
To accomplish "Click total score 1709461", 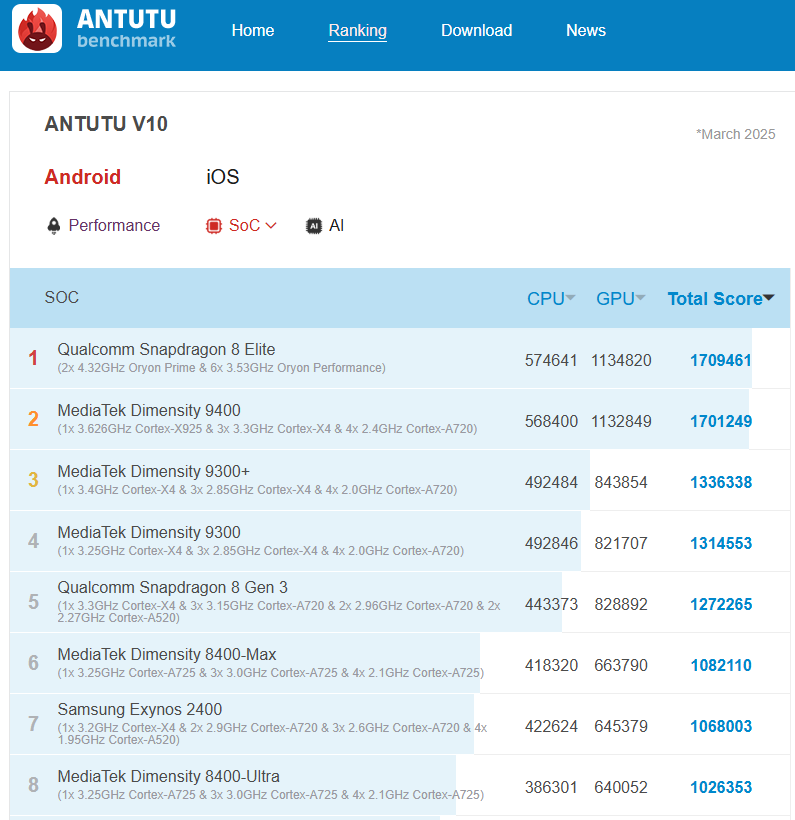I will [x=721, y=360].
